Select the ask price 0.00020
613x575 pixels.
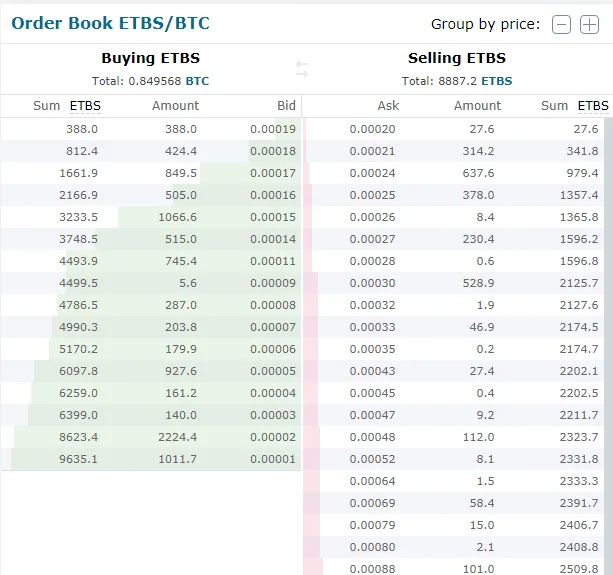pos(372,129)
